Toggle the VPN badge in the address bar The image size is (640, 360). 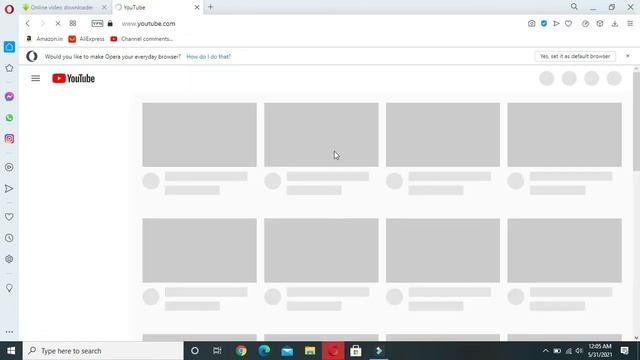pos(97,24)
